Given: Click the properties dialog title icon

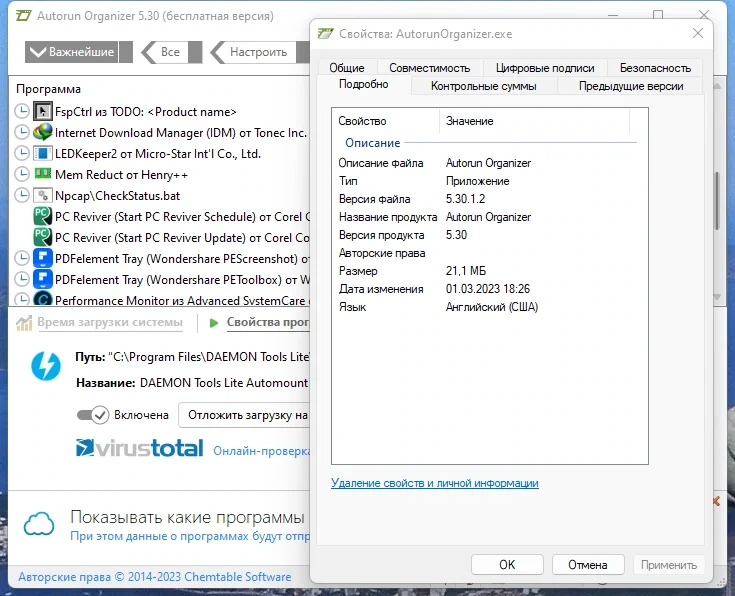Looking at the screenshot, I should 325,33.
